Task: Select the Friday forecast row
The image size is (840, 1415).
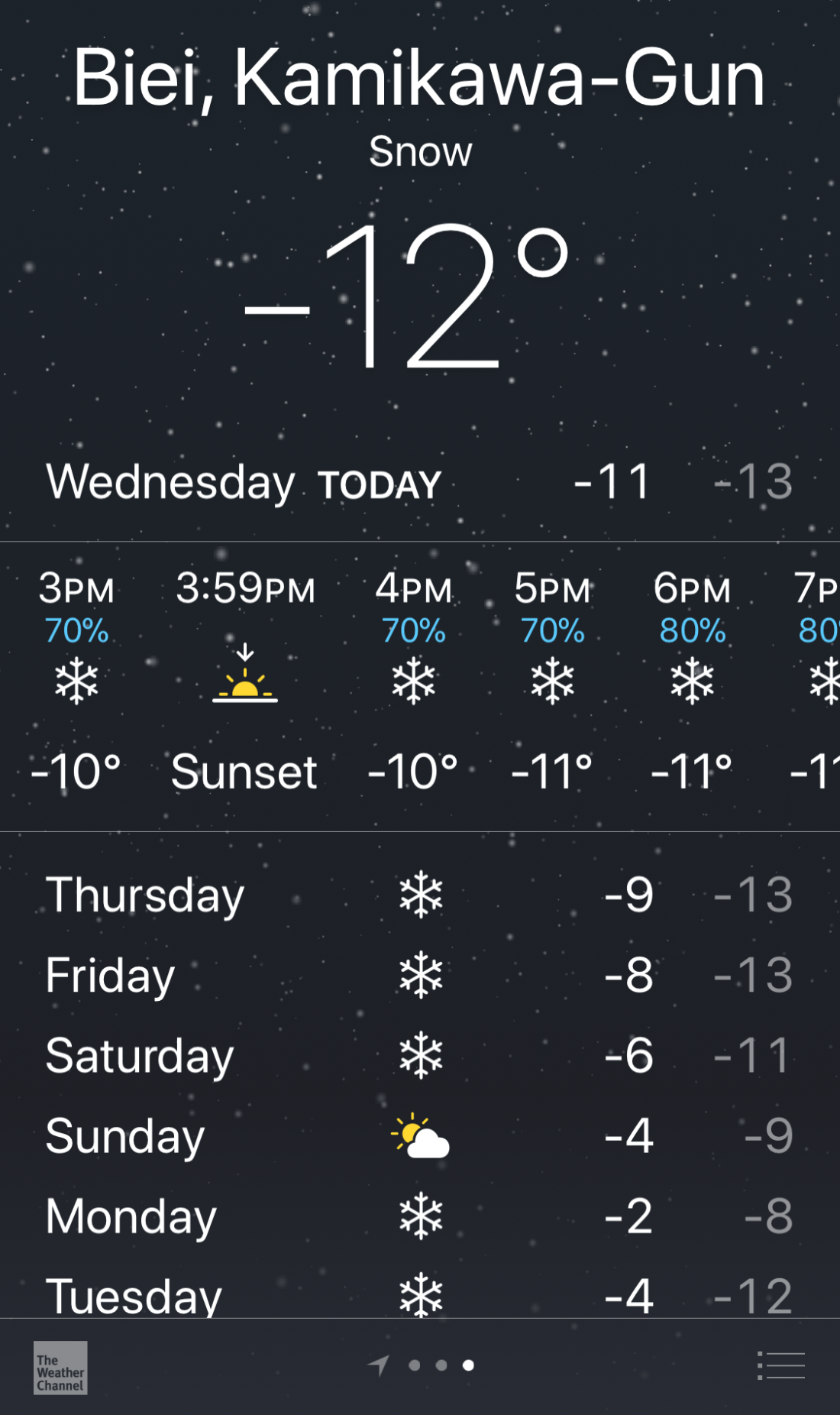Action: coord(419,976)
